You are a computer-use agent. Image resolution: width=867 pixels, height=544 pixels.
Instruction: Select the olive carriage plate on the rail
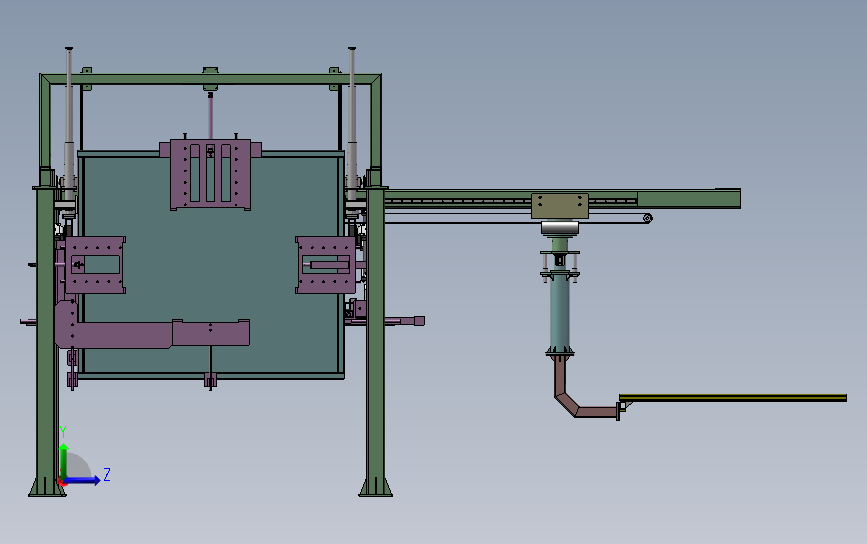[x=560, y=206]
